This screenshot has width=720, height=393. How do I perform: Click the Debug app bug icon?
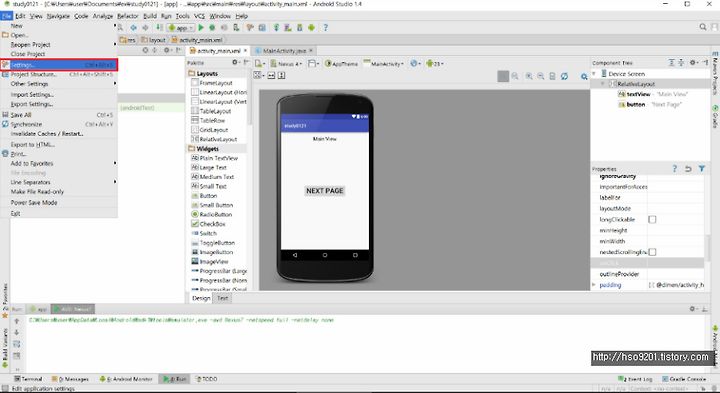tap(212, 28)
